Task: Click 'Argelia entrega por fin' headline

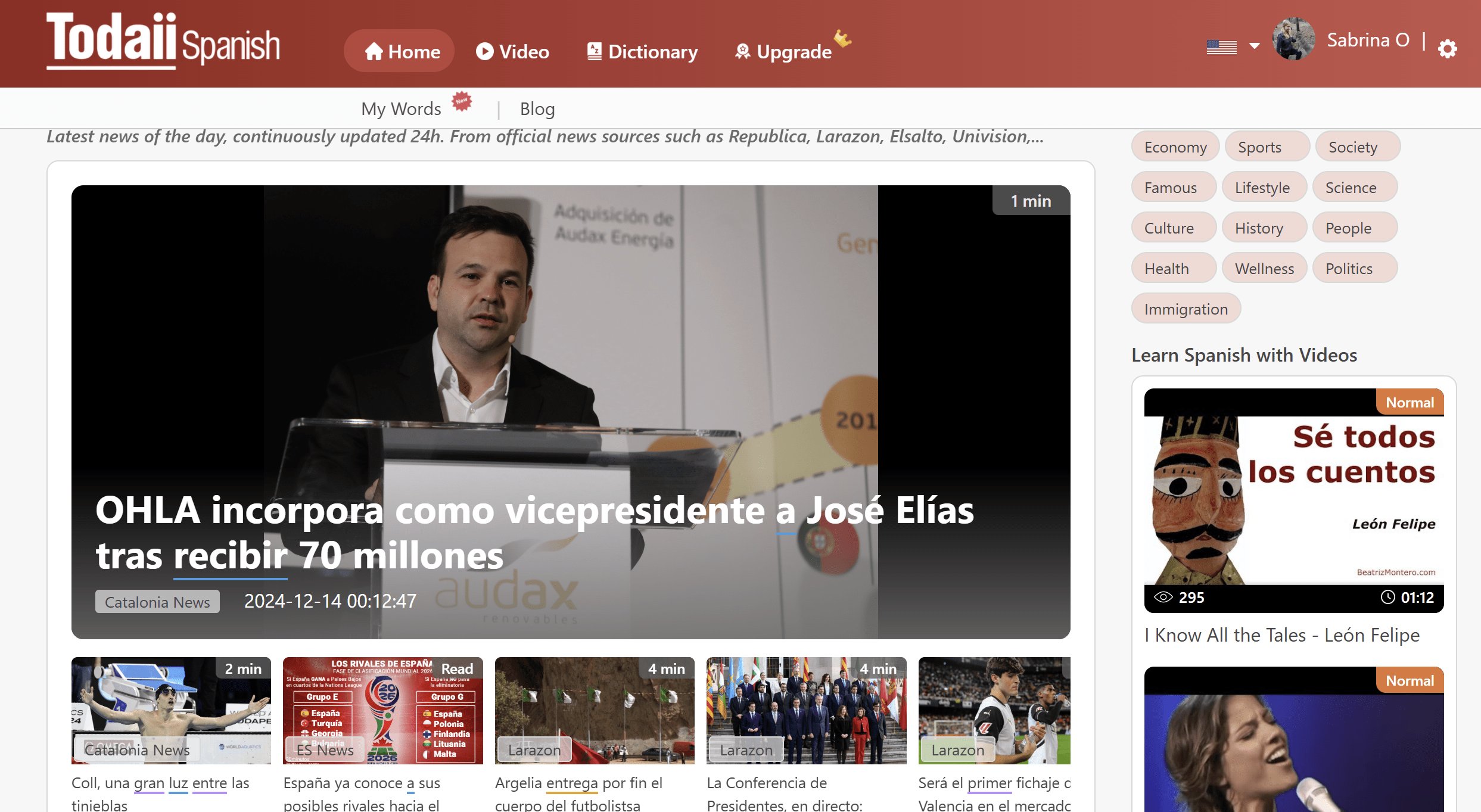Action: tap(578, 794)
